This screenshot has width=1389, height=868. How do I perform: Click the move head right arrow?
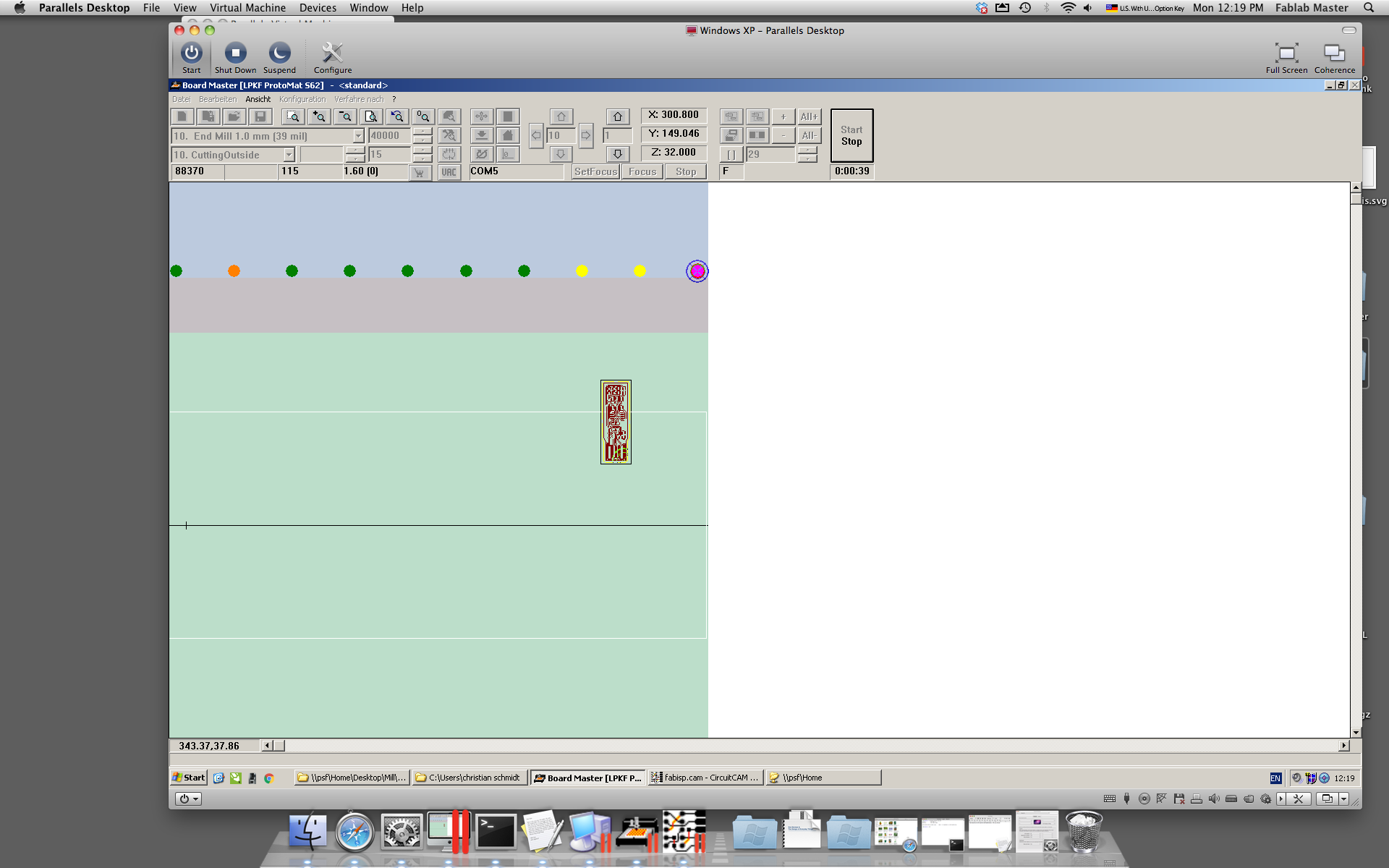(586, 135)
